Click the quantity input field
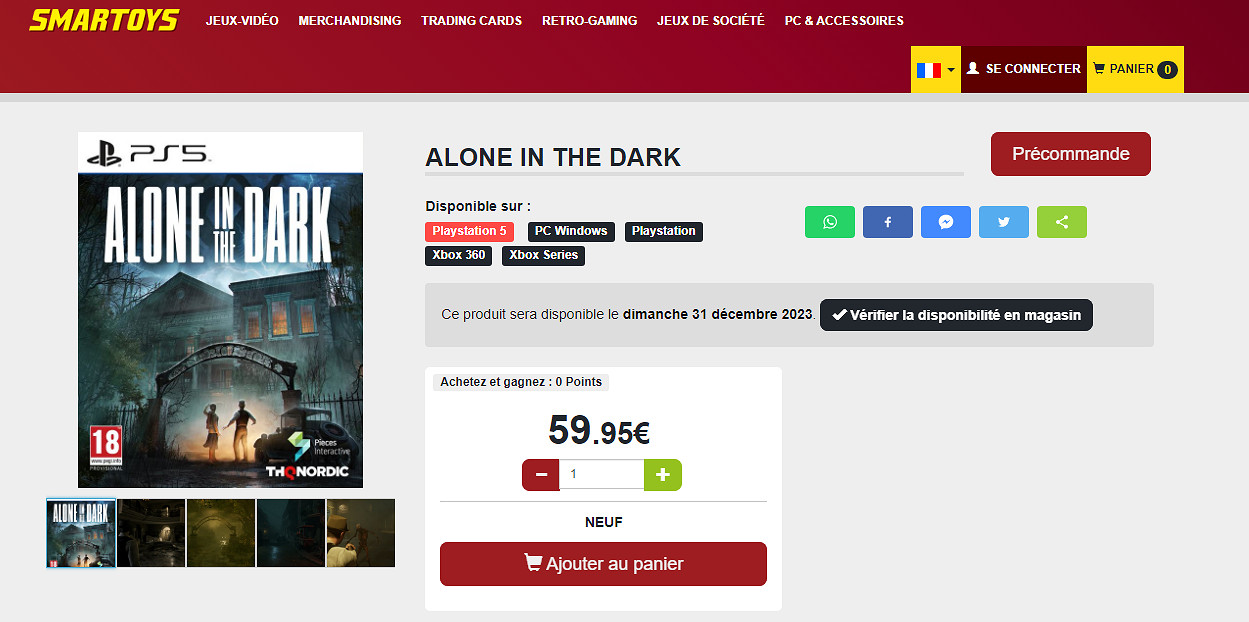This screenshot has height=622, width=1249. (601, 475)
